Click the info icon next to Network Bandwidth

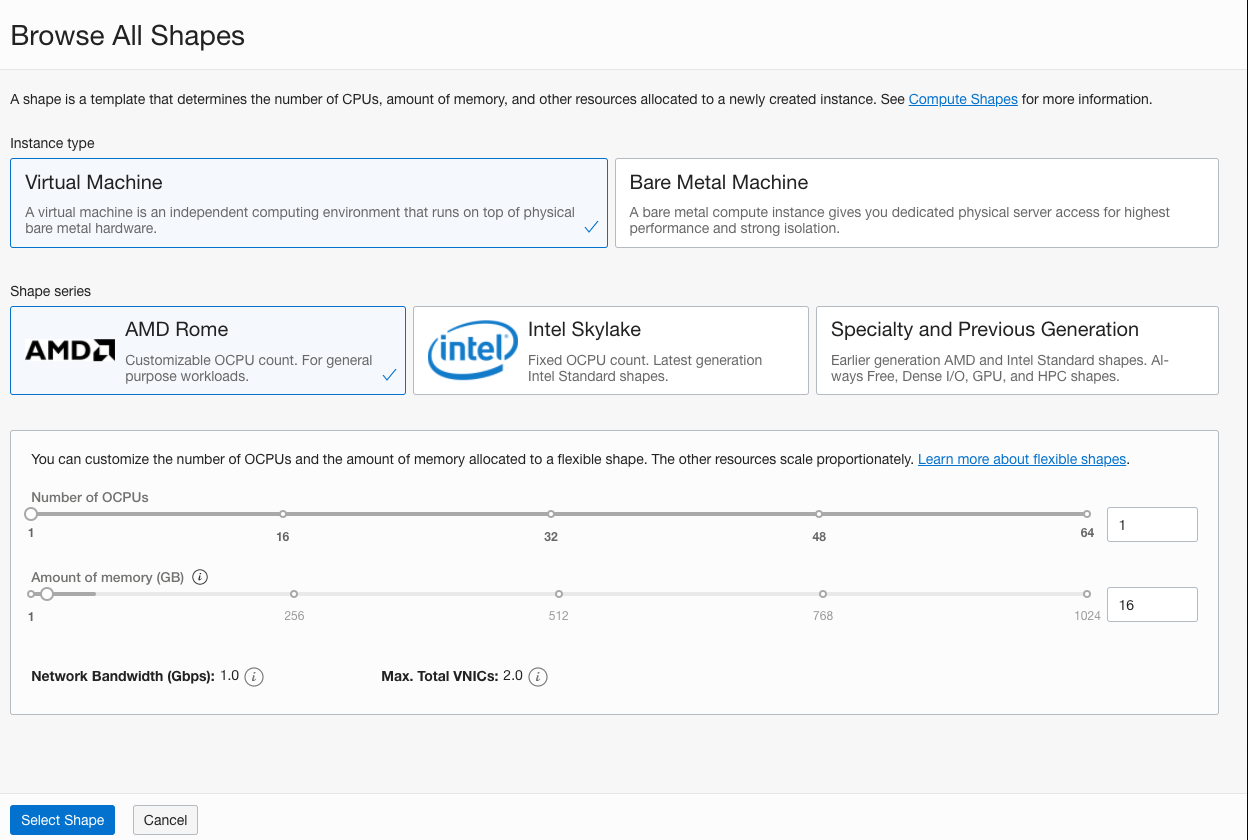[x=254, y=677]
